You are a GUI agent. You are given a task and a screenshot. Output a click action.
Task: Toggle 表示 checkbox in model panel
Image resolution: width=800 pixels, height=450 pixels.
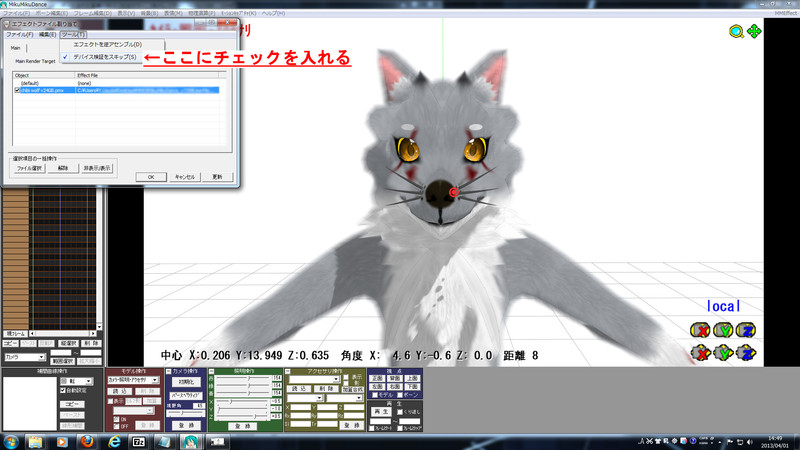coord(110,402)
